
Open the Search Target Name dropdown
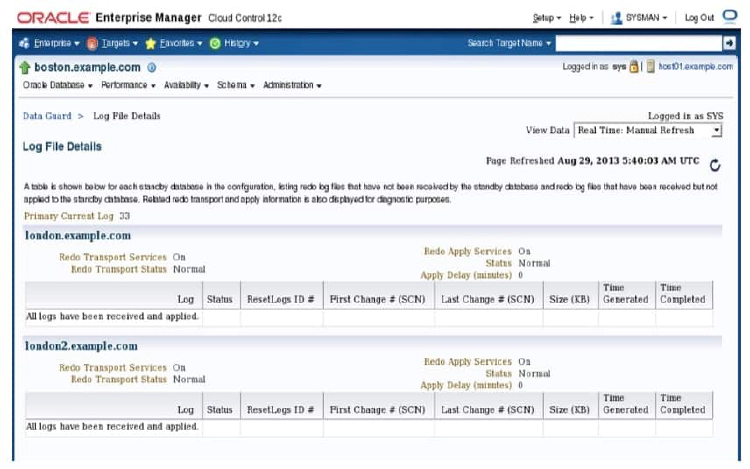pos(509,43)
